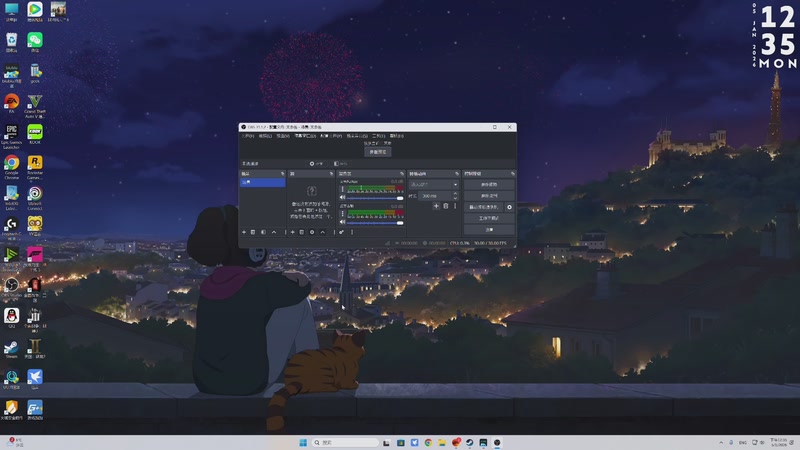
Task: Open OBS Profile menu
Action: [331, 136]
